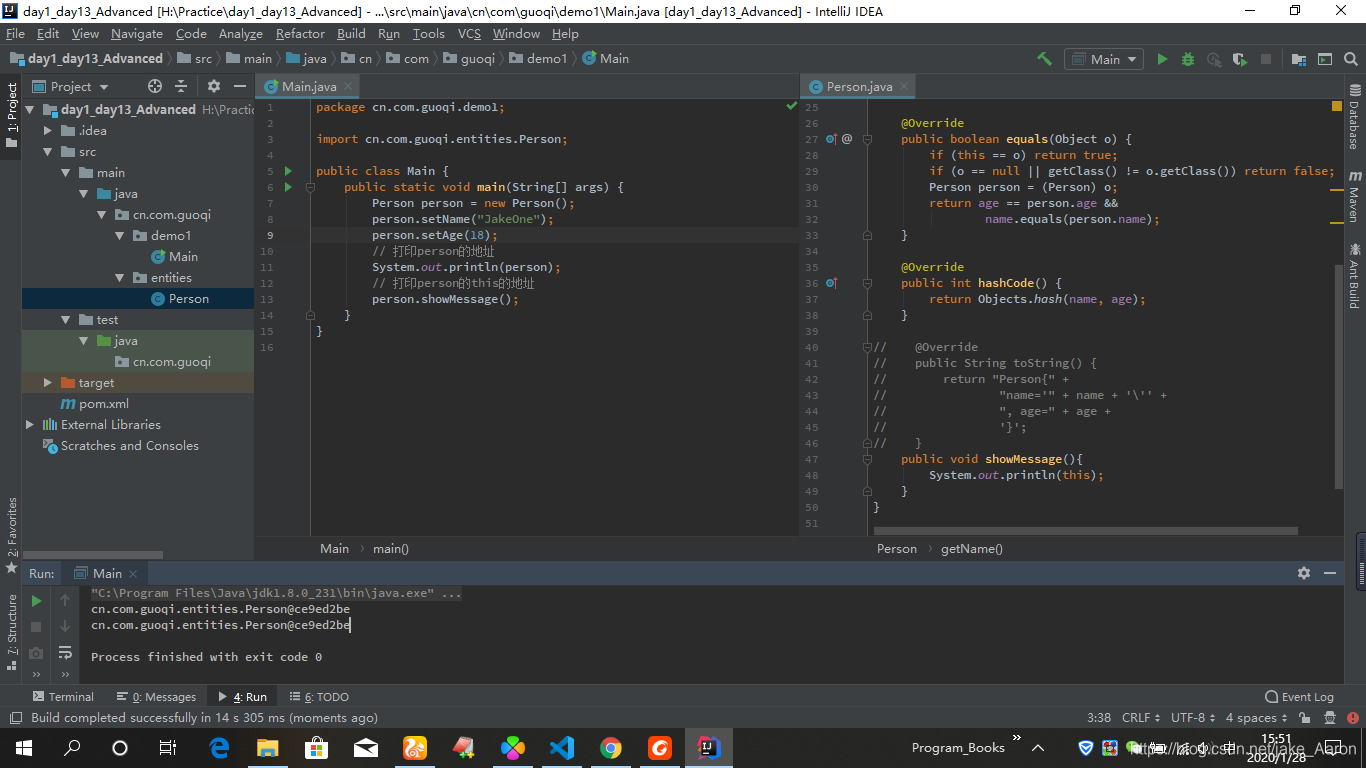Image resolution: width=1366 pixels, height=768 pixels.
Task: Open Windows Start menu
Action: pos(23,747)
